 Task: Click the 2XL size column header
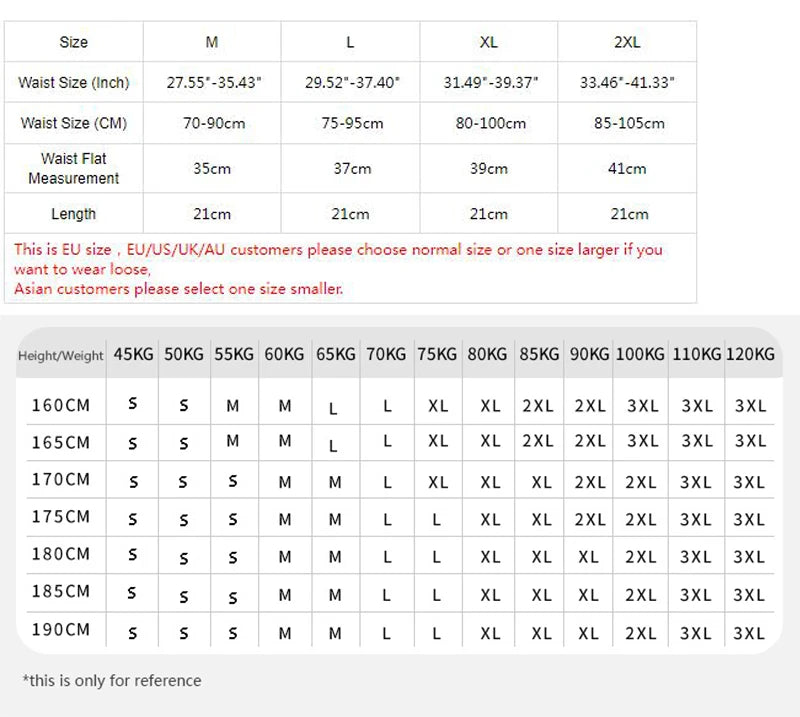point(627,43)
